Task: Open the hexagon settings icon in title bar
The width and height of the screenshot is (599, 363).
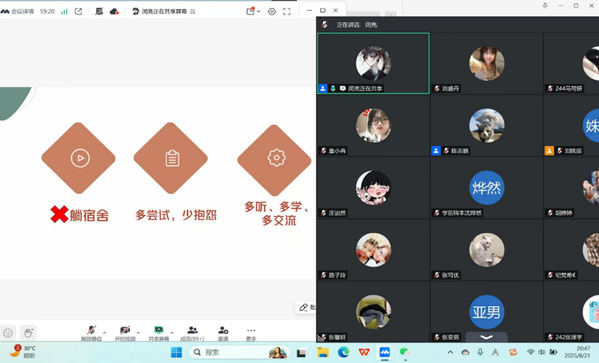Action: coord(272,11)
